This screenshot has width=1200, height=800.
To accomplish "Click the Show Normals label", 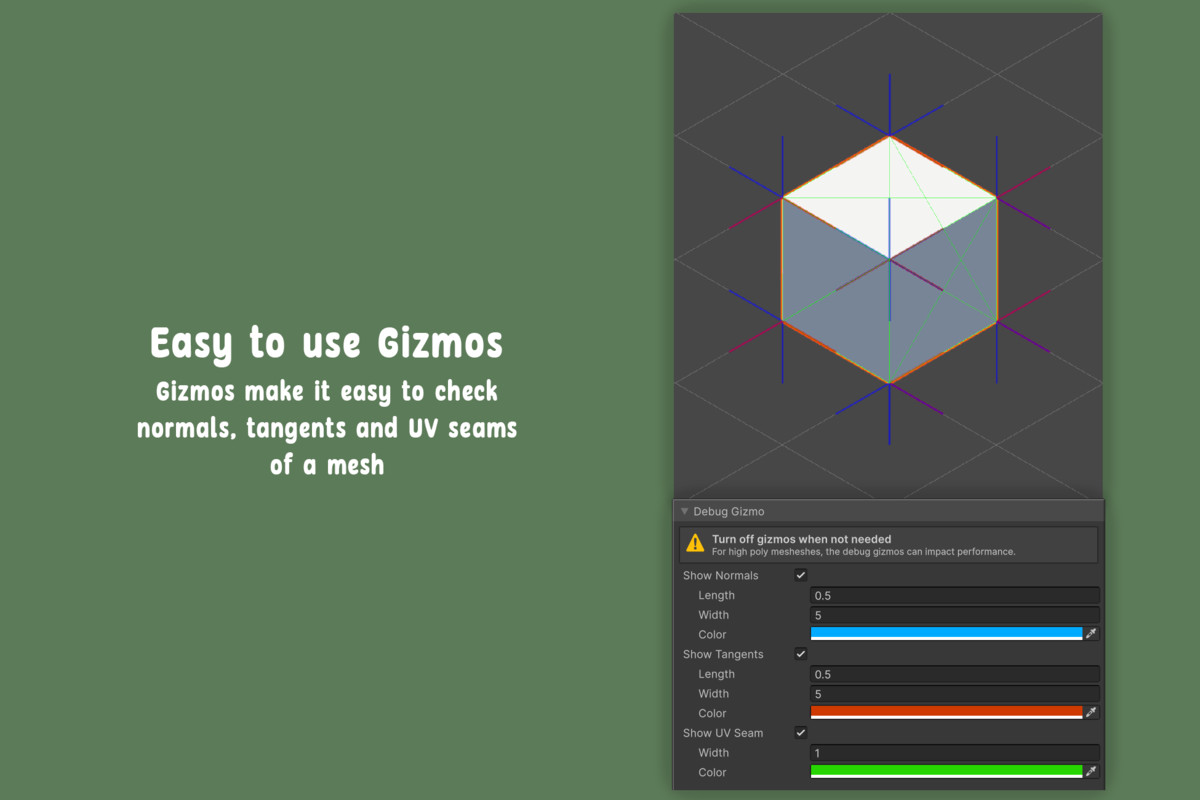I will click(721, 575).
